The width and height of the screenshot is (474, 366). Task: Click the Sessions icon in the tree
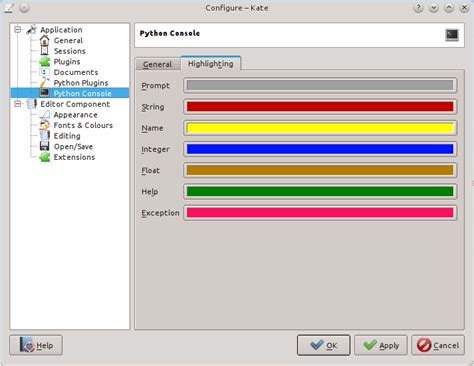44,51
